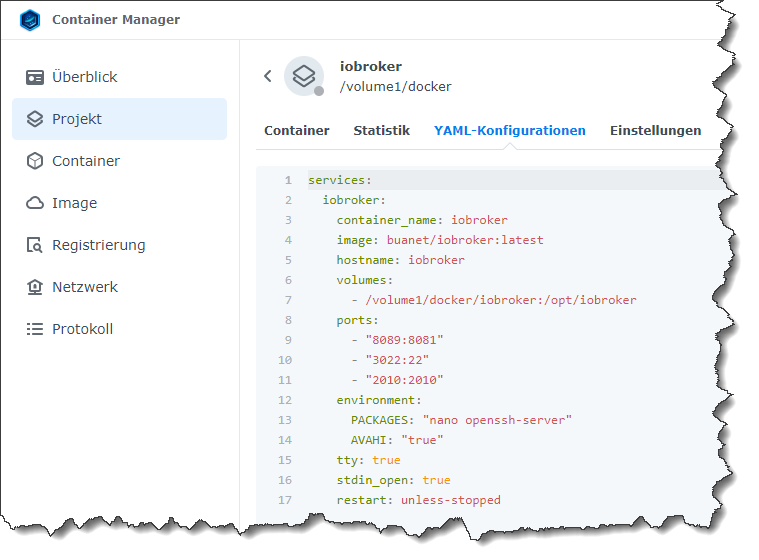Click the Container cube icon in sidebar
The image size is (759, 560).
click(x=35, y=161)
